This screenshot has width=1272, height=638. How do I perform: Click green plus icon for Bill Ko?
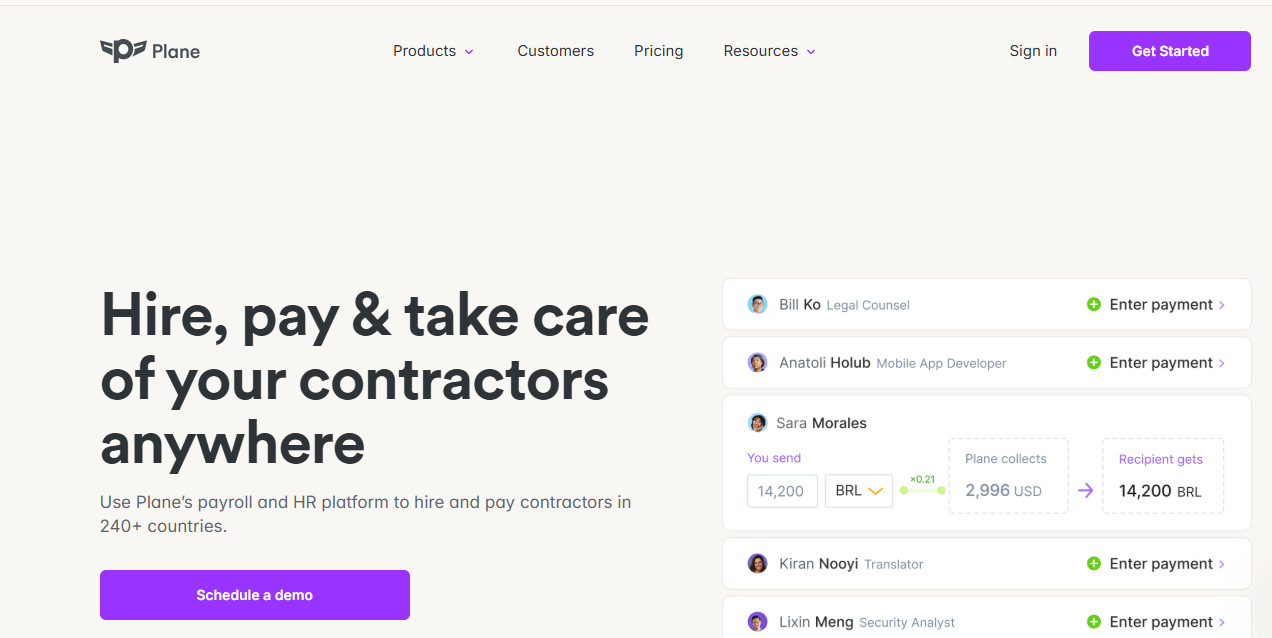click(1094, 305)
